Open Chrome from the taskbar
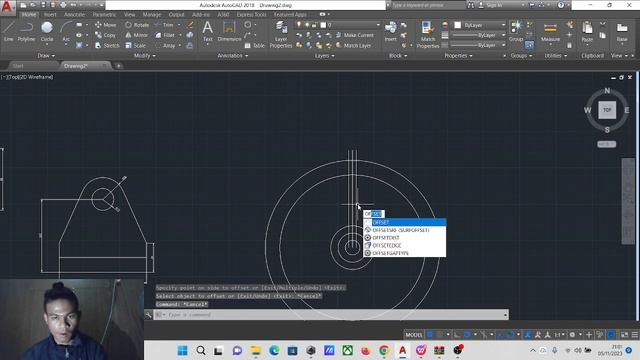The height and width of the screenshot is (360, 640). [384, 350]
